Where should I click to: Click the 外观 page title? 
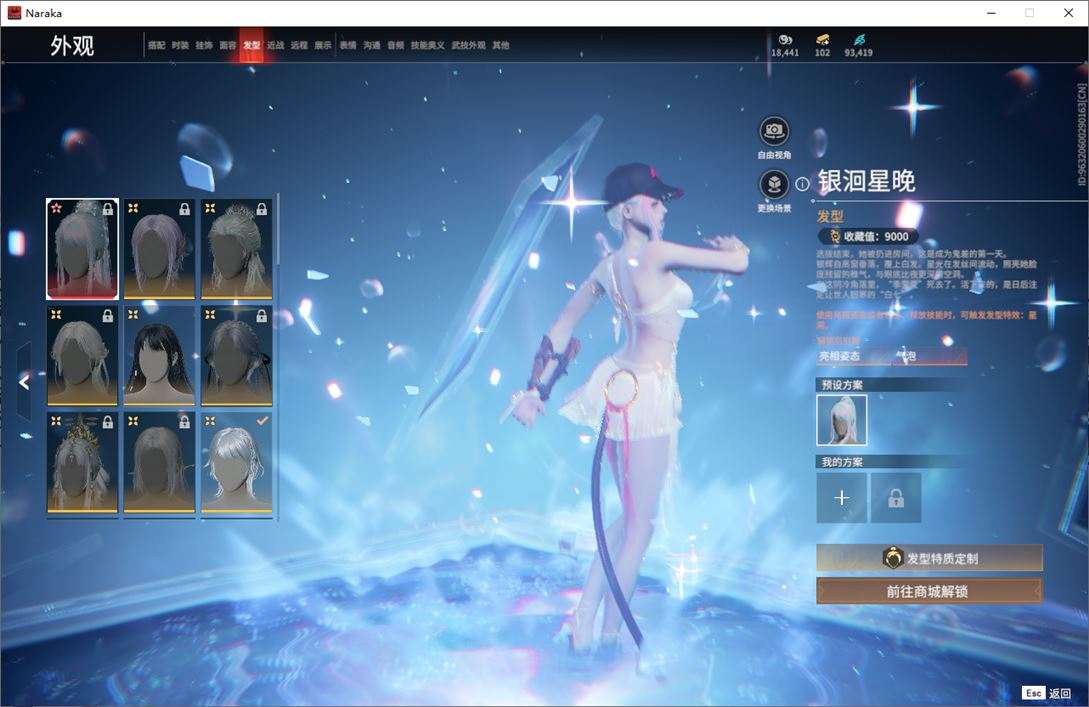(x=72, y=46)
